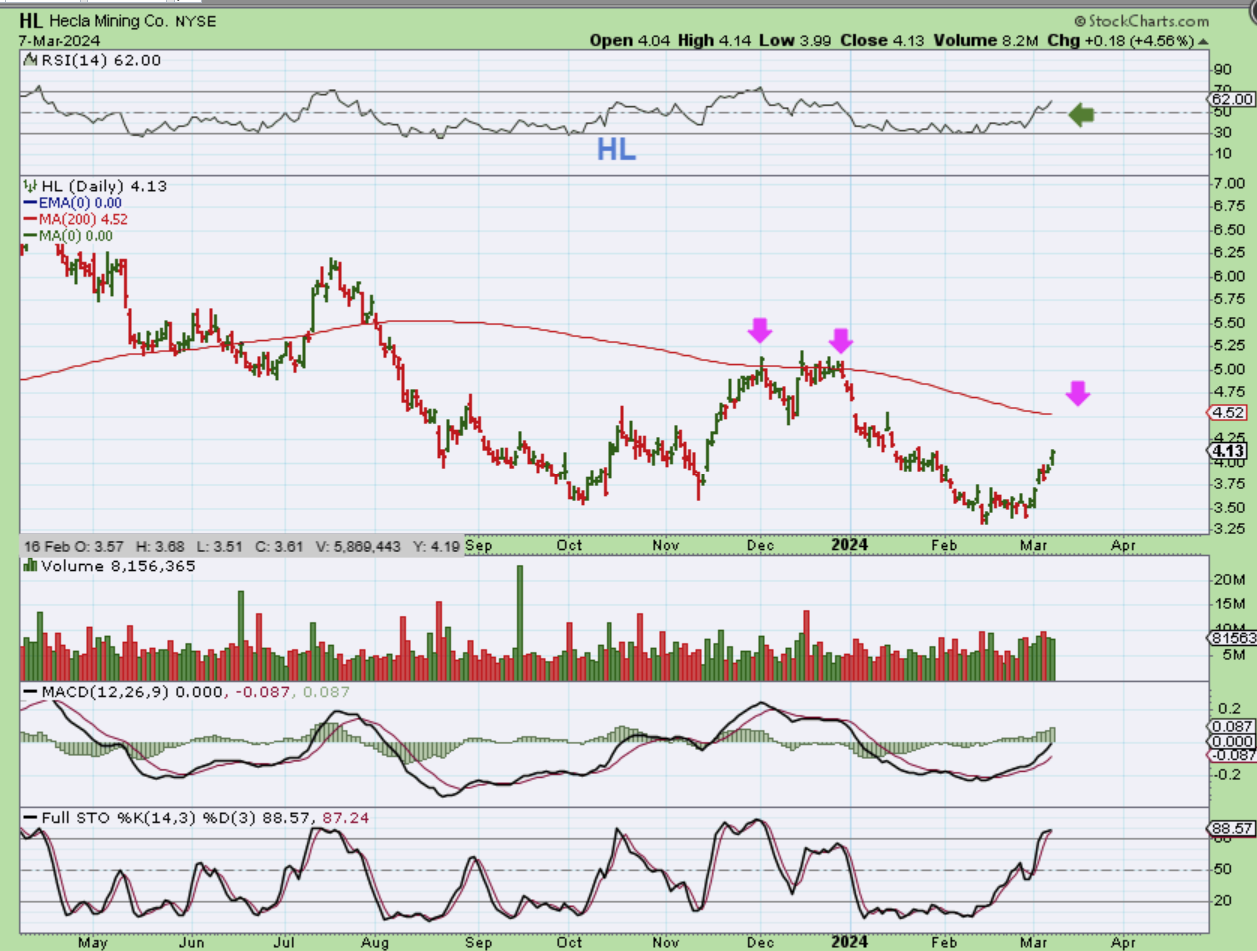Click the Hecla Mining Co. company name
The height and width of the screenshot is (951, 1257).
pyautogui.click(x=110, y=22)
